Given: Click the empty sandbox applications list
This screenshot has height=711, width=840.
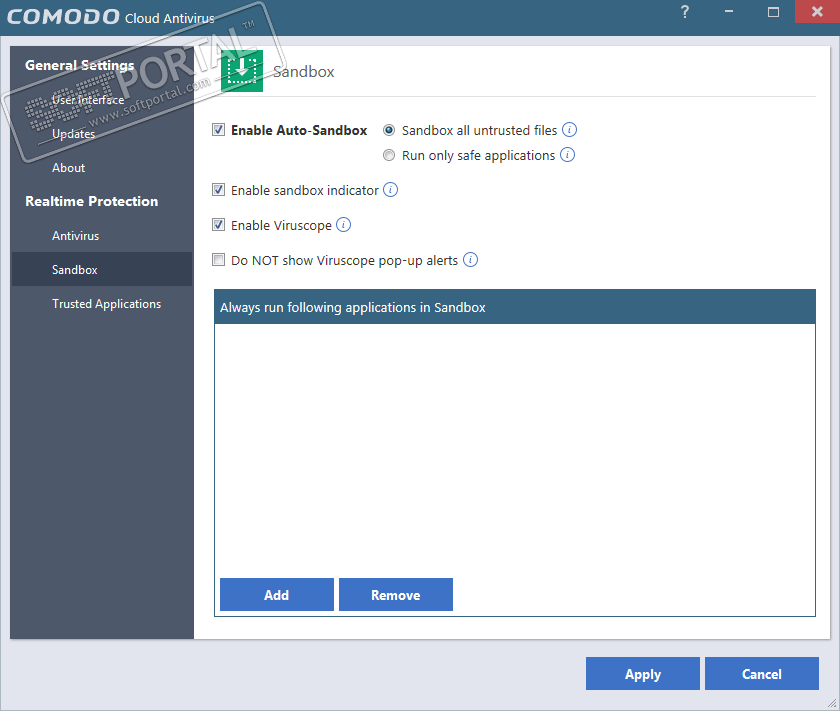Looking at the screenshot, I should point(515,450).
